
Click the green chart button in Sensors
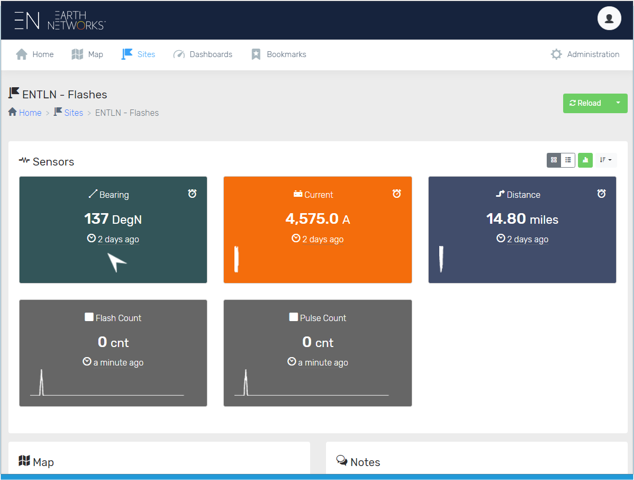point(585,160)
